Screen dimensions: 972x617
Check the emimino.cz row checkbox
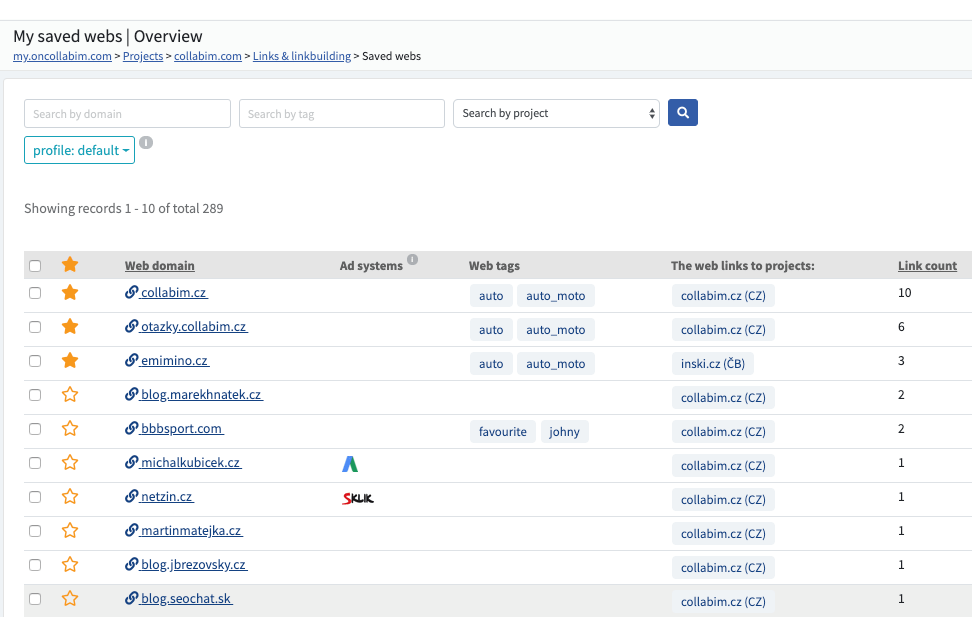(x=35, y=361)
